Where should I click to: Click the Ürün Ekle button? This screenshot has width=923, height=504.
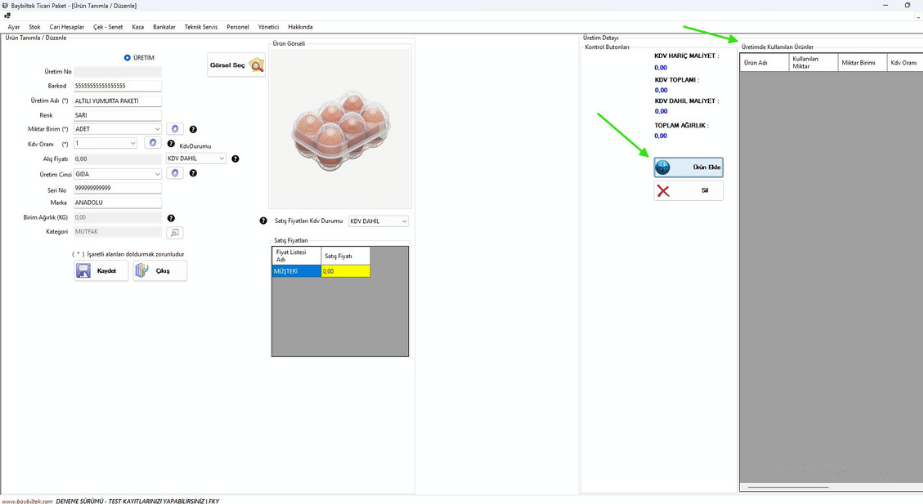(x=688, y=167)
